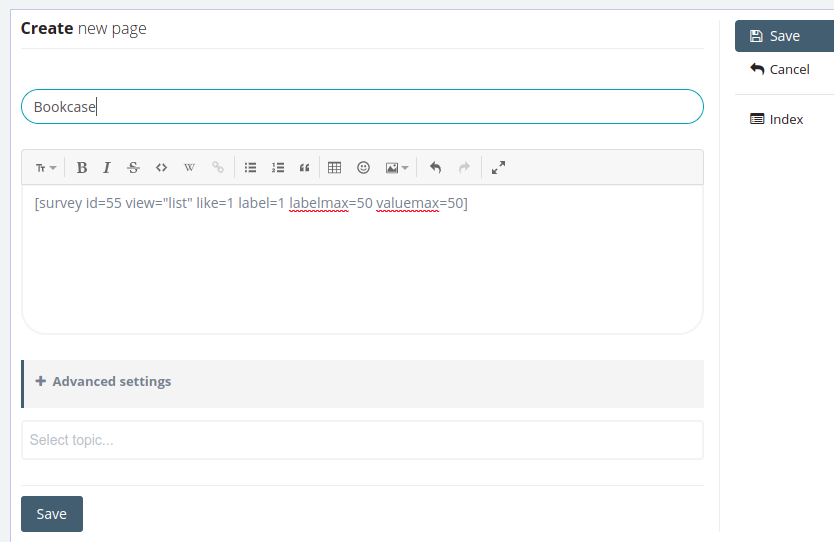Focus the page title field containing Bookcase
Screen dimensions: 834x542
click(x=362, y=106)
